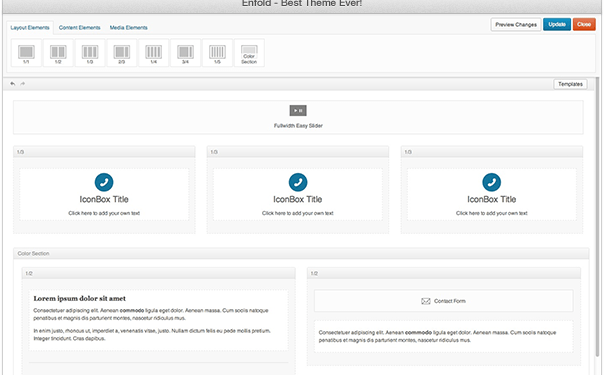Open the Media Elements tab

[129, 27]
